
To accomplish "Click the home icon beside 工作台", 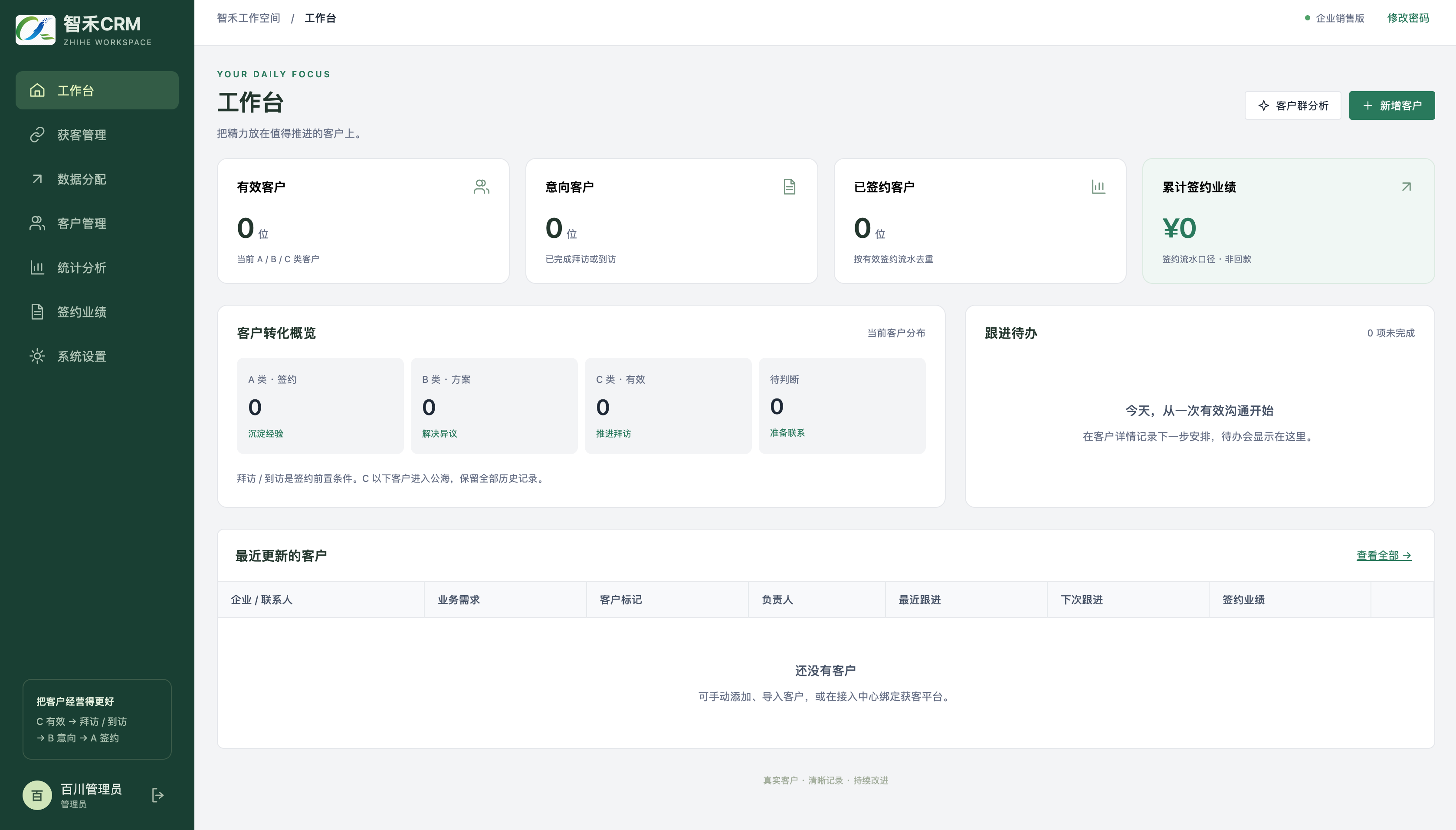I will tap(37, 90).
